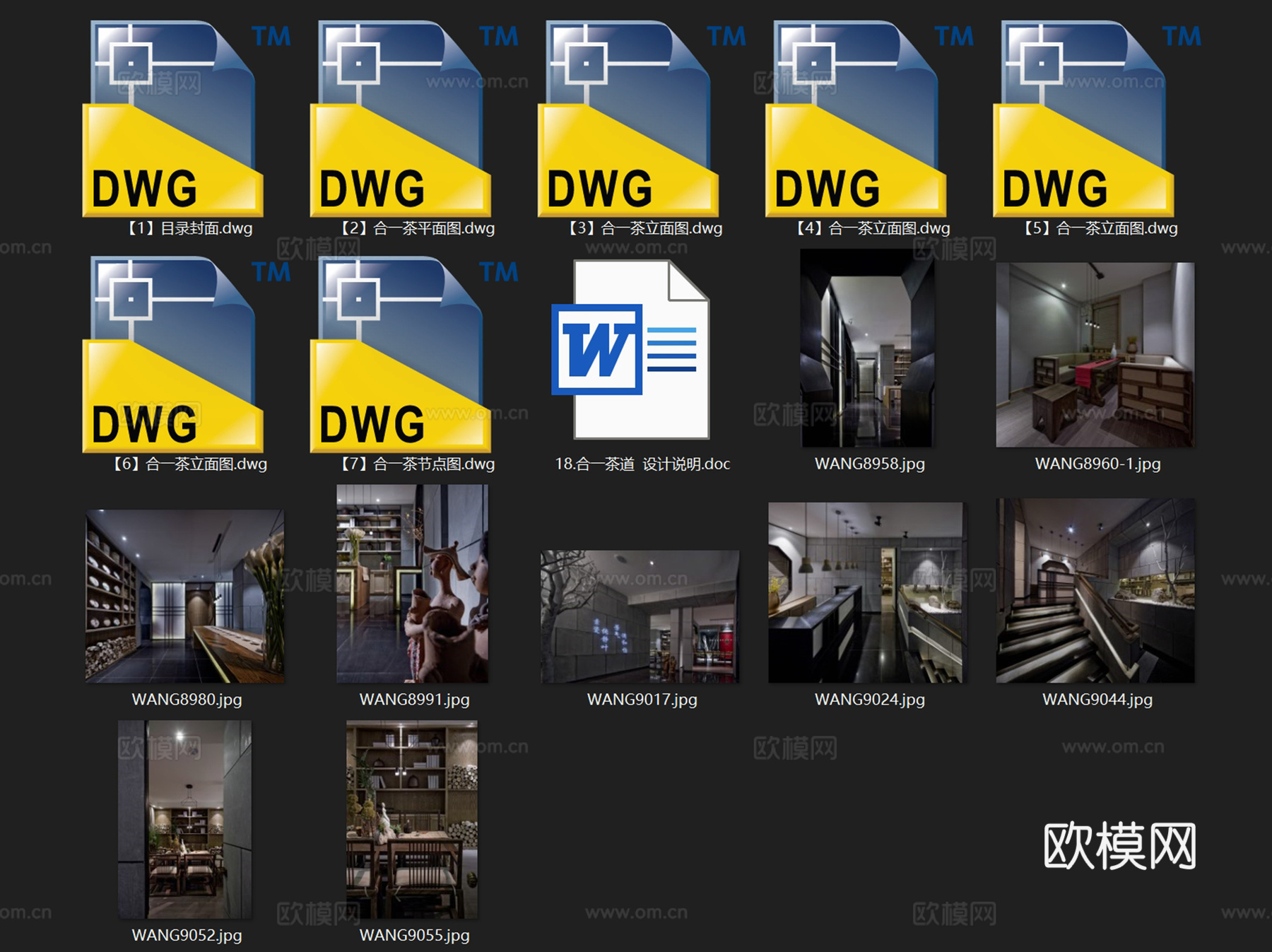
Task: Click the file name '【4】合一茶立面图.dwg'
Action: point(870,228)
